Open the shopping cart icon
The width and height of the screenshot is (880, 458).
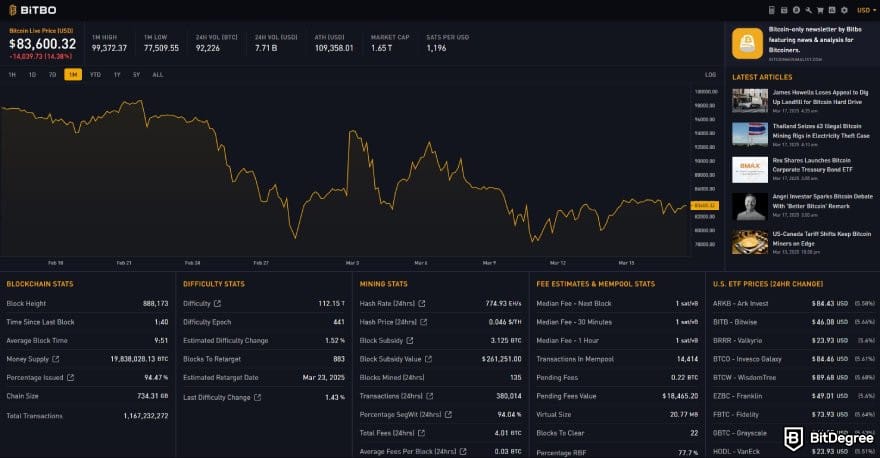point(820,10)
